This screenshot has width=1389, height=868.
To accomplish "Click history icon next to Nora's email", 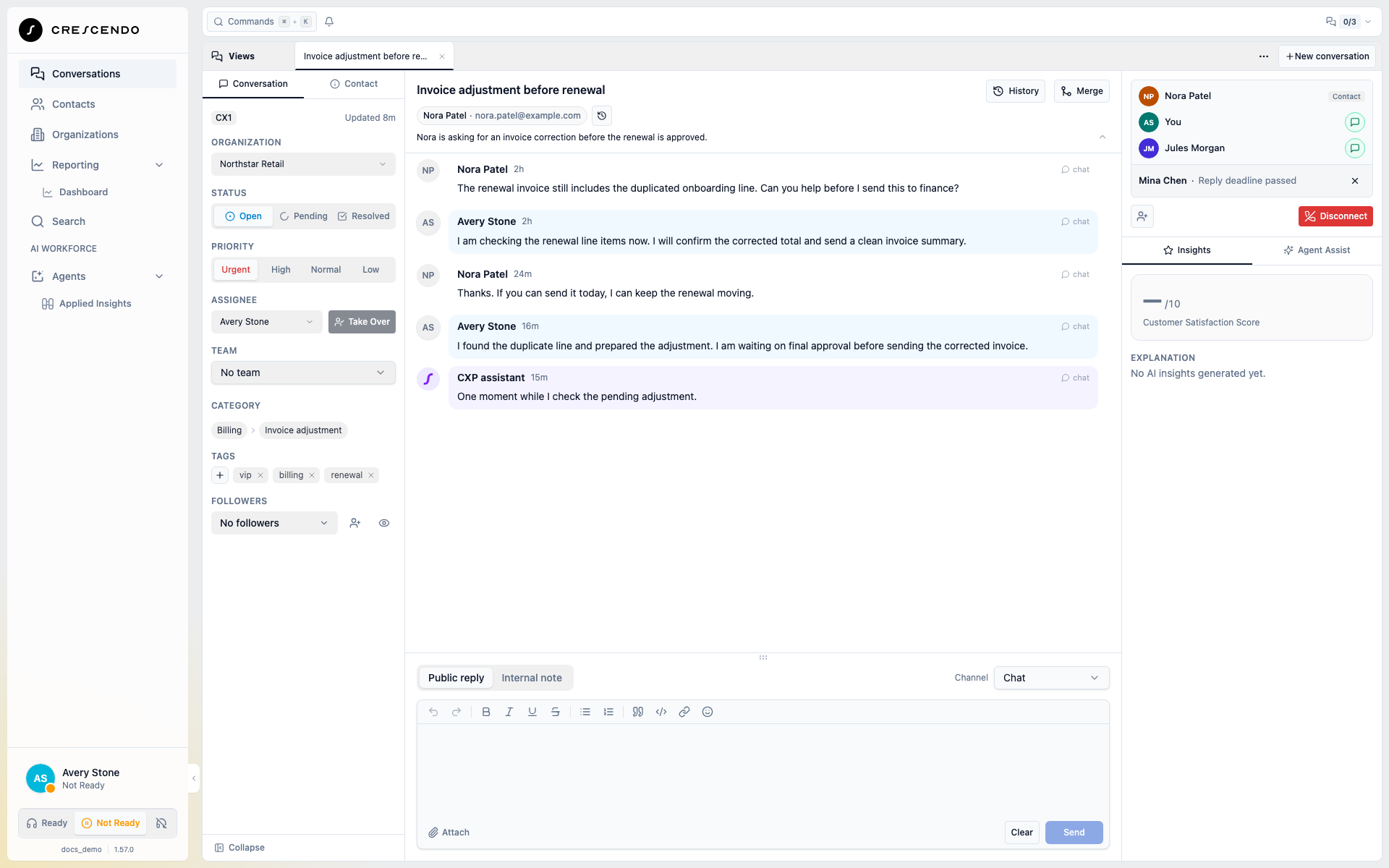I will pyautogui.click(x=602, y=116).
